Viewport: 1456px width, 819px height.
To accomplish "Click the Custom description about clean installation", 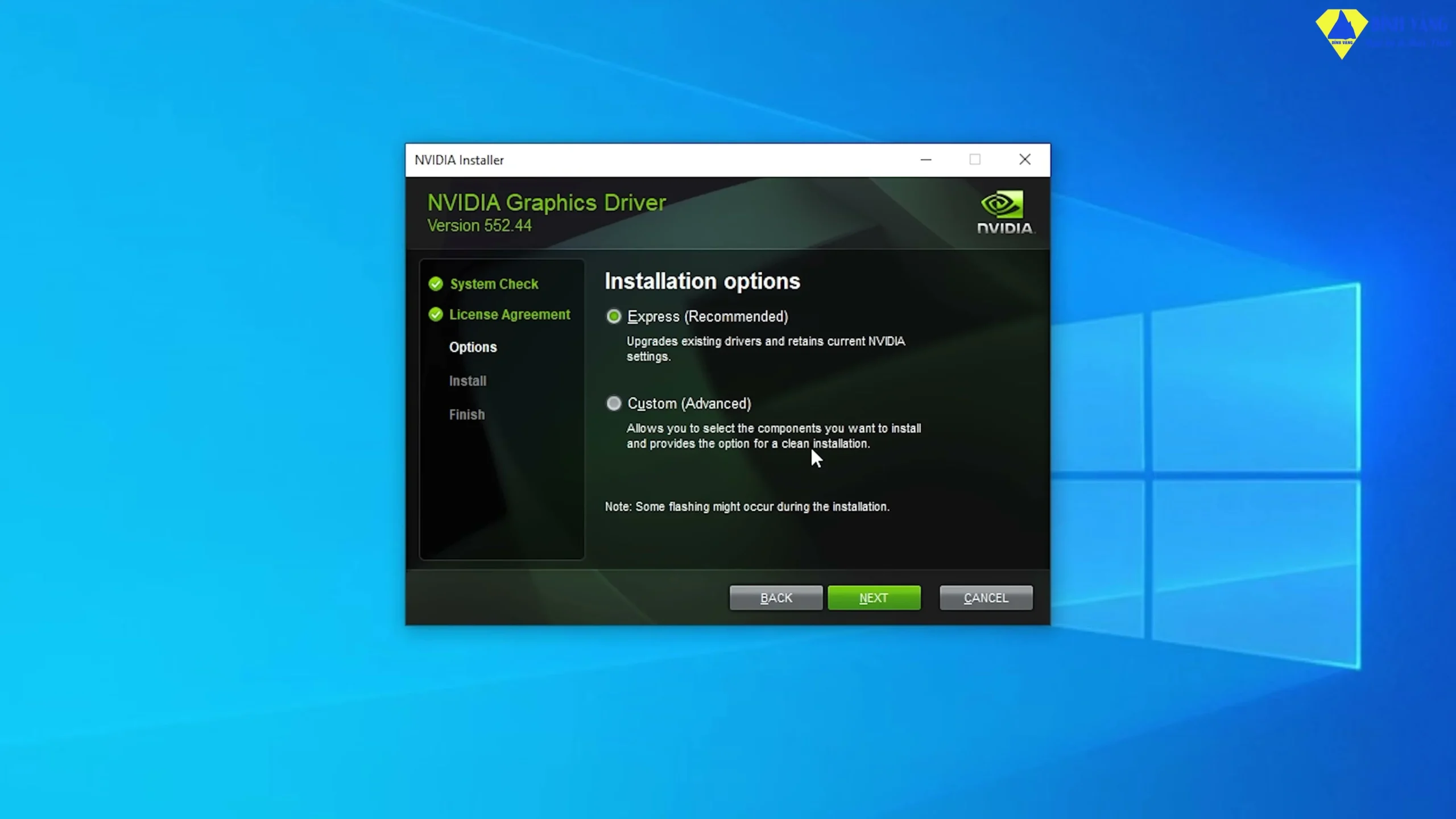I will [x=773, y=436].
